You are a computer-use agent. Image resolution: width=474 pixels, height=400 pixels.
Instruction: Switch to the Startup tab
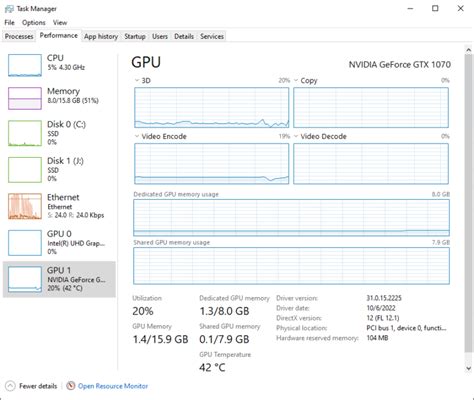(135, 36)
